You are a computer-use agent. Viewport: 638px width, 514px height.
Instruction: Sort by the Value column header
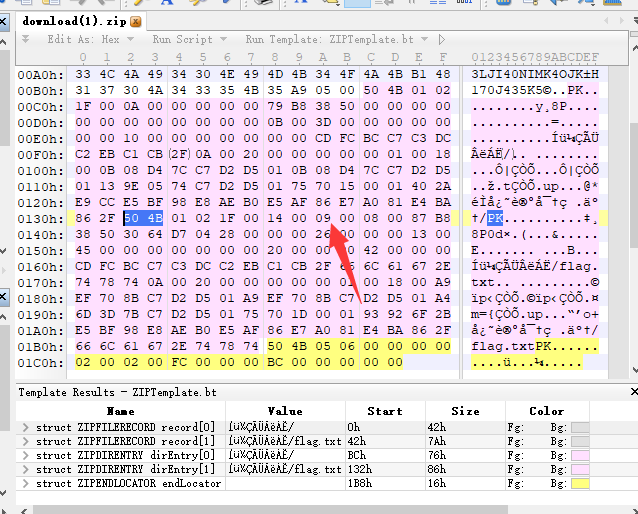(x=285, y=411)
